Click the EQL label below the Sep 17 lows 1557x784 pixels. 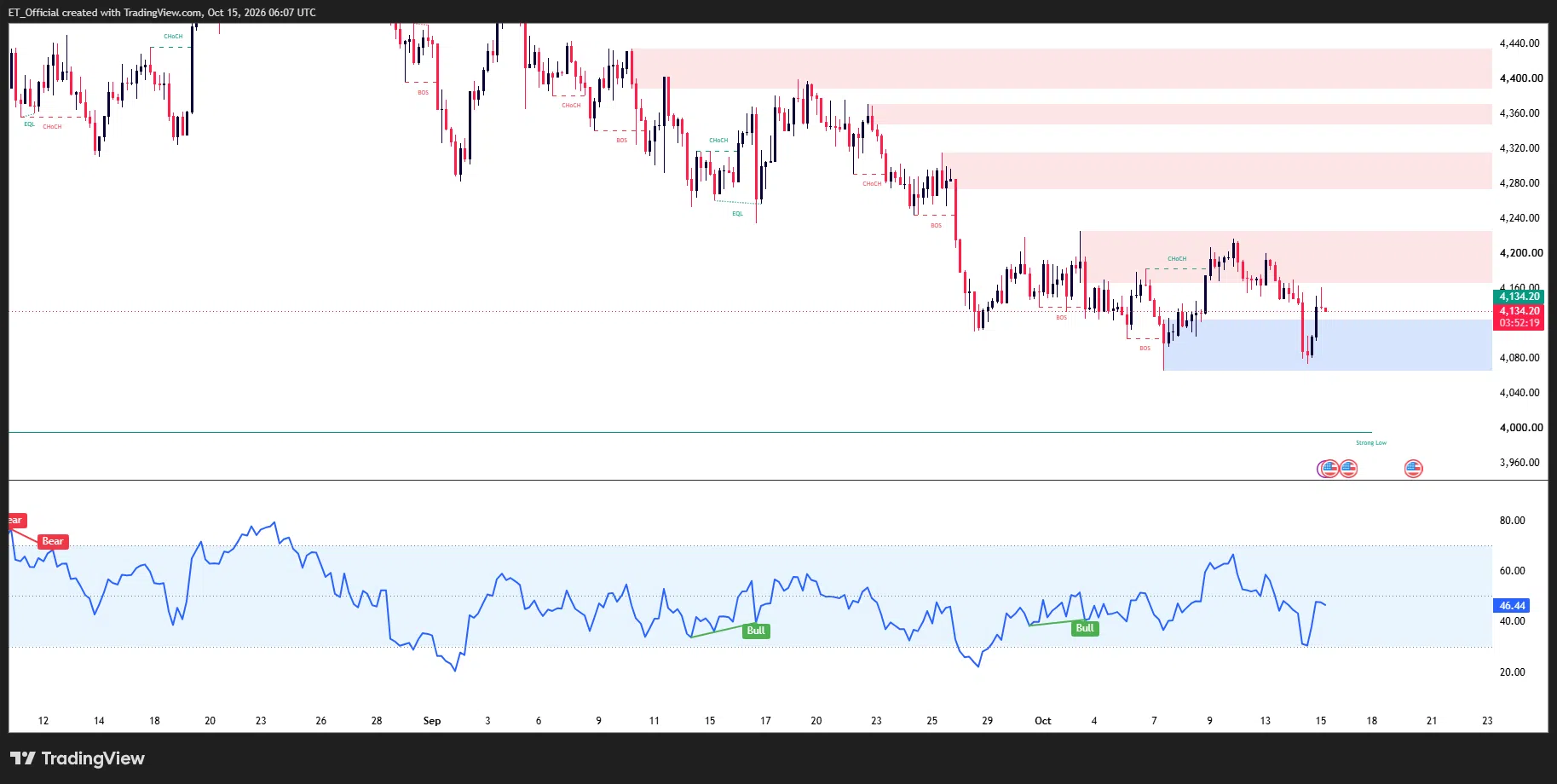(738, 214)
